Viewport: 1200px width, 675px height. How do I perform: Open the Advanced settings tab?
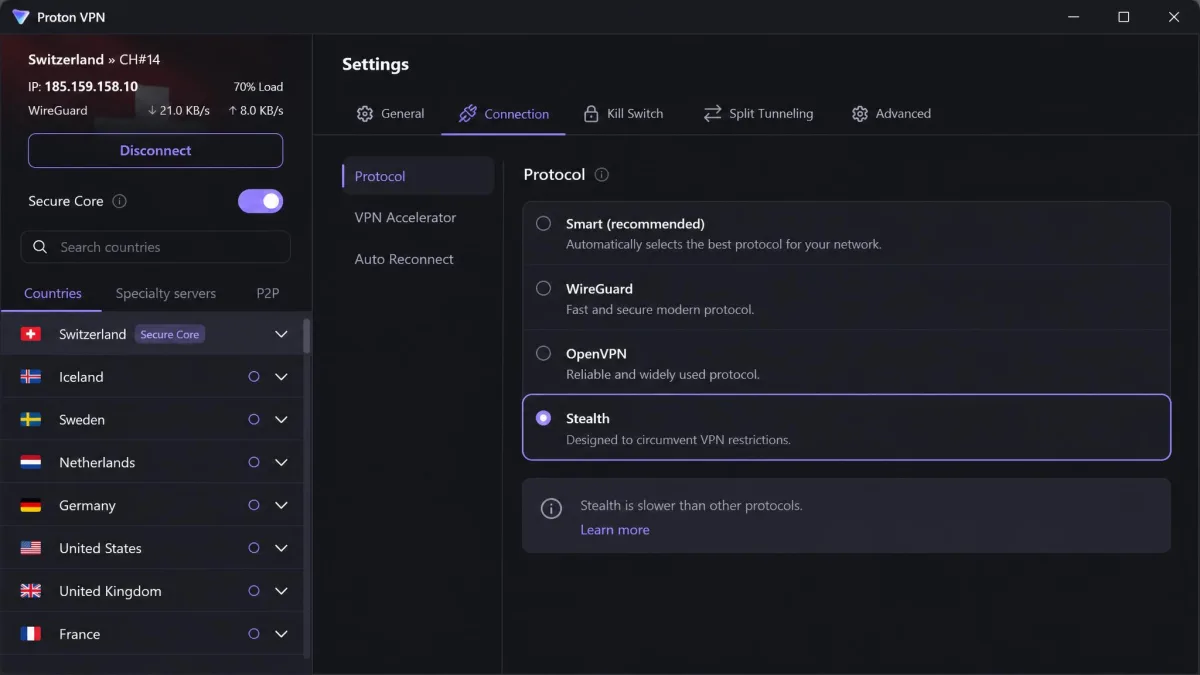[x=891, y=114]
